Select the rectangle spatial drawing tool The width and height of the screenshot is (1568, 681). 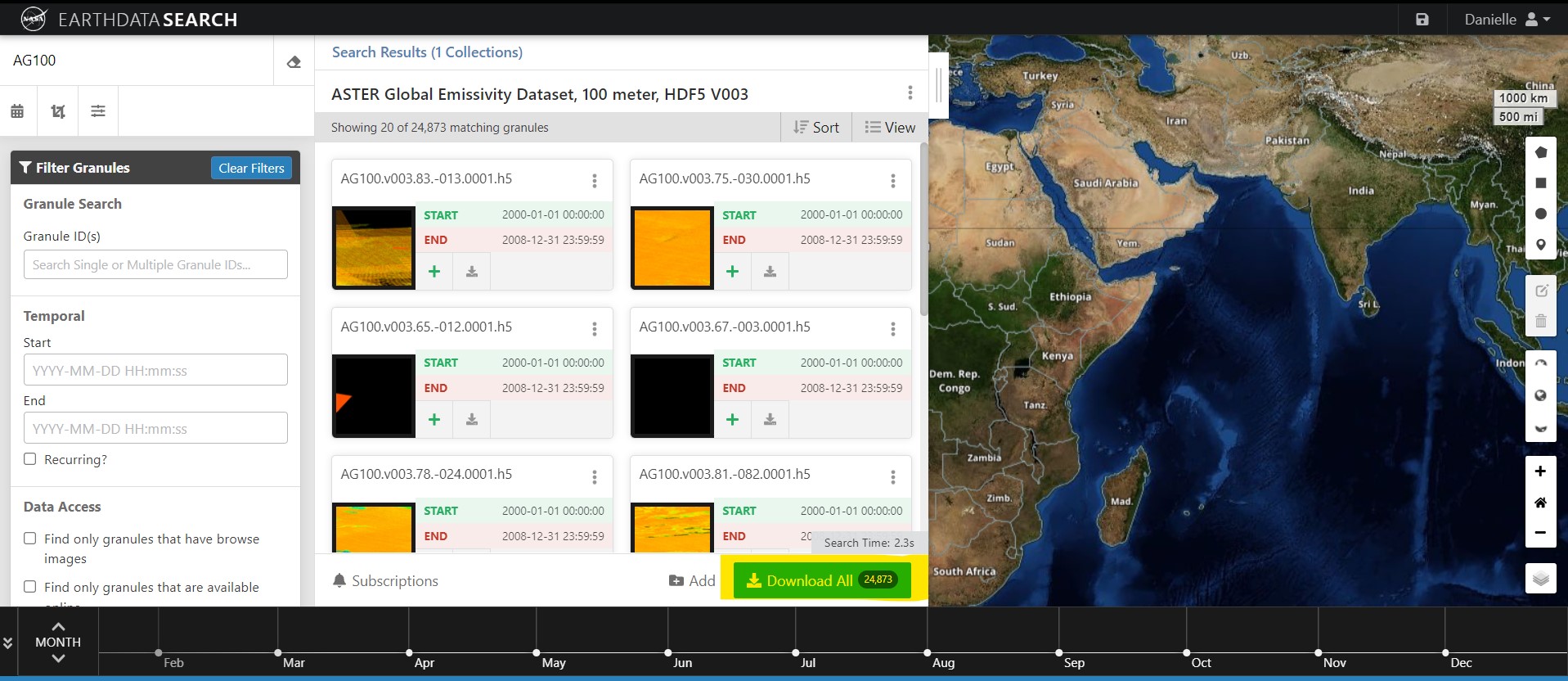(1541, 183)
